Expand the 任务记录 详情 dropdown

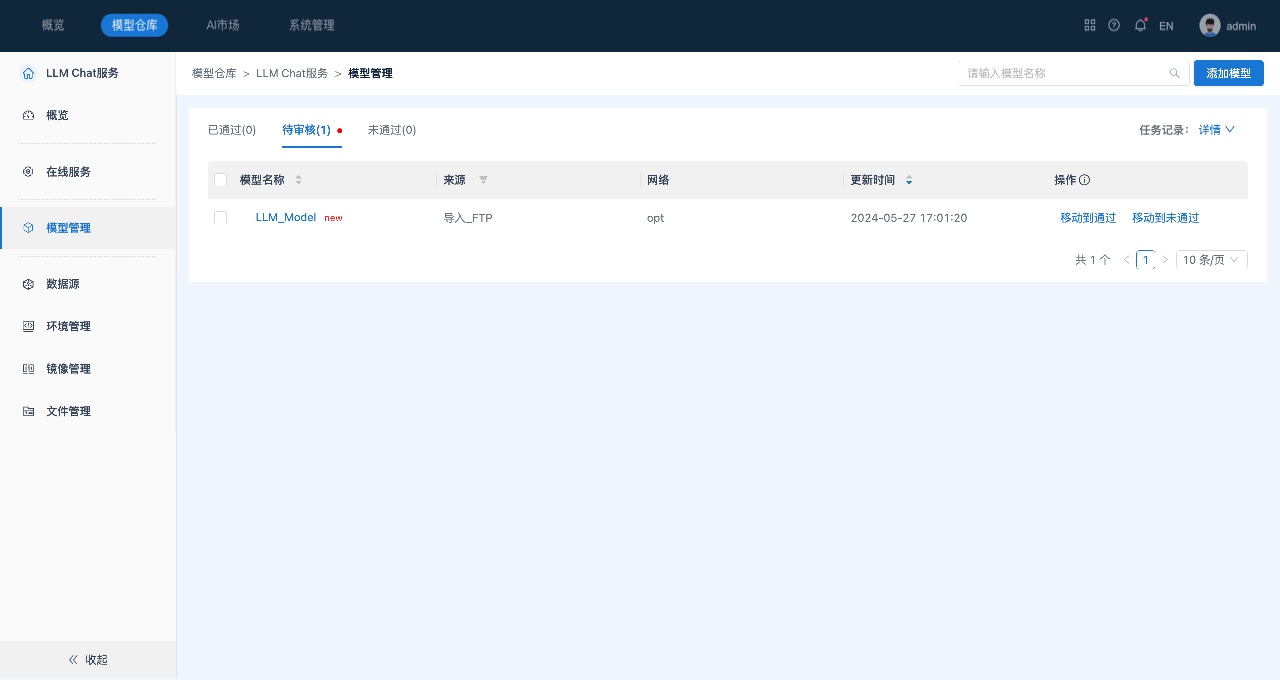coord(1217,130)
